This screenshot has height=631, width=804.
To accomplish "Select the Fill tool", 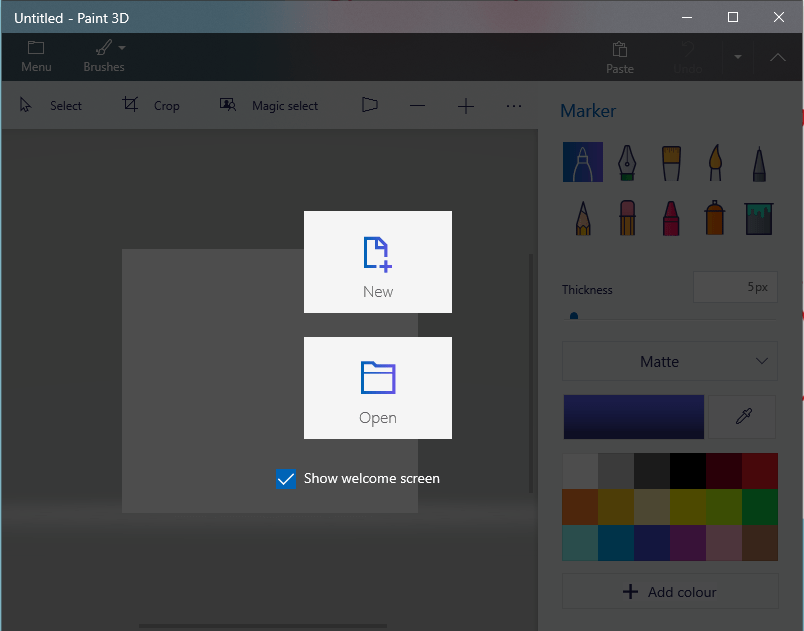I will click(758, 216).
